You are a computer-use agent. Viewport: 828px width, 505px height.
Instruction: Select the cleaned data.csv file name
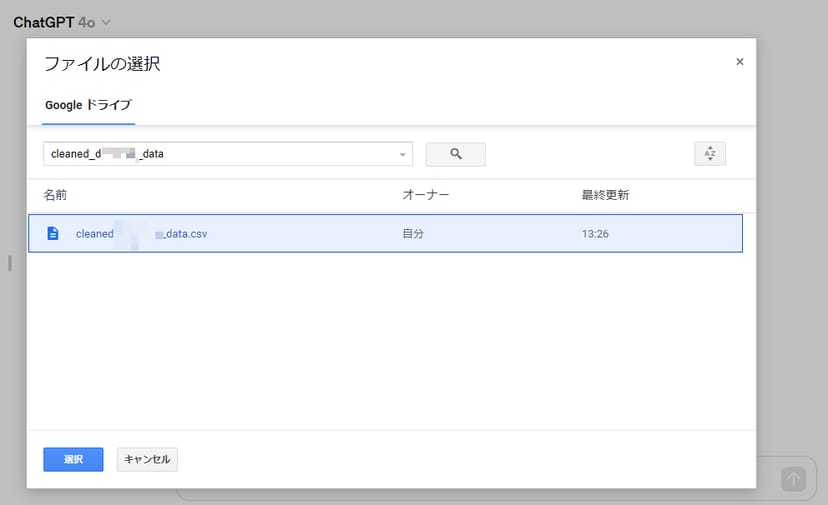141,234
